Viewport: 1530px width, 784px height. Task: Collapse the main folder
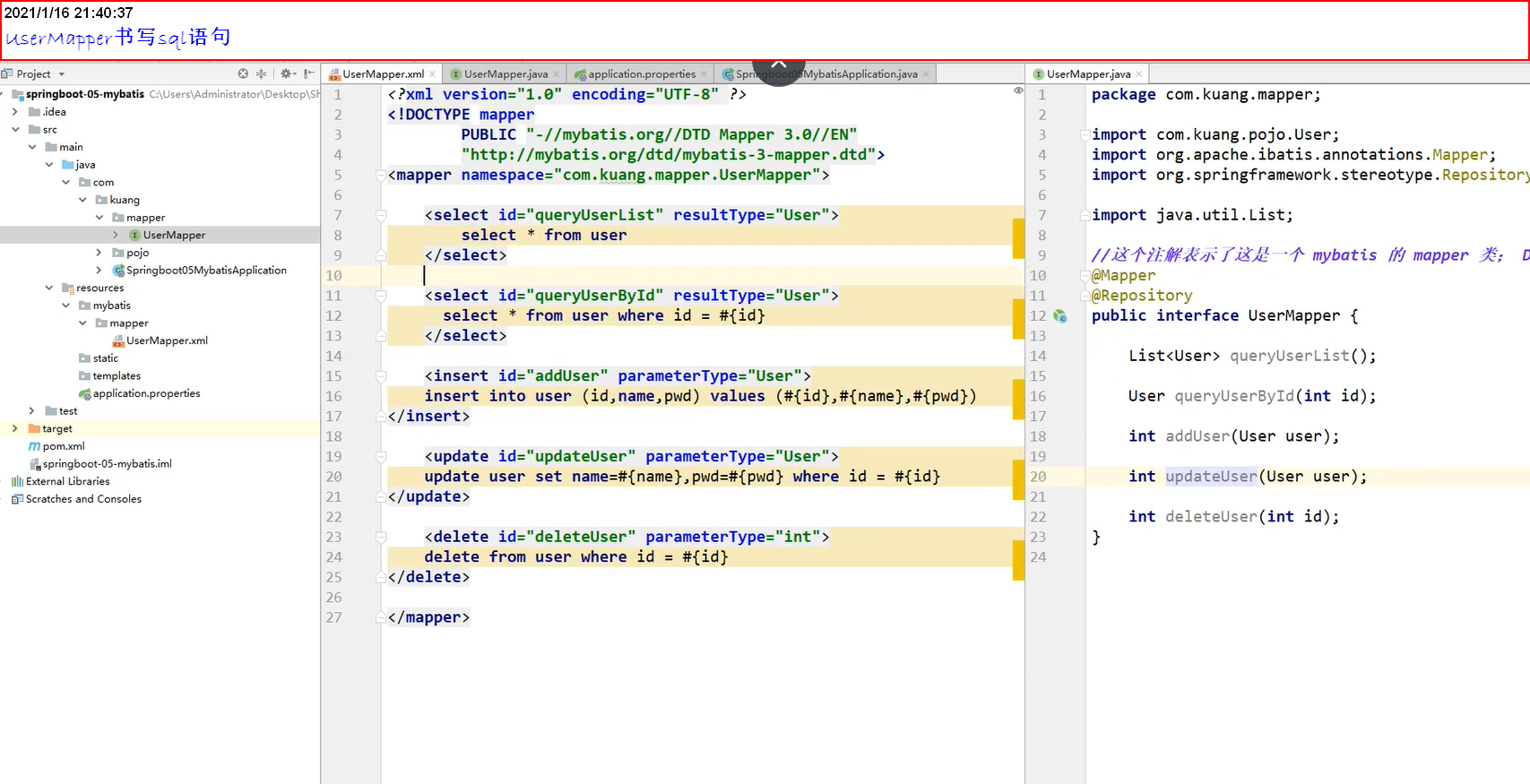click(31, 147)
